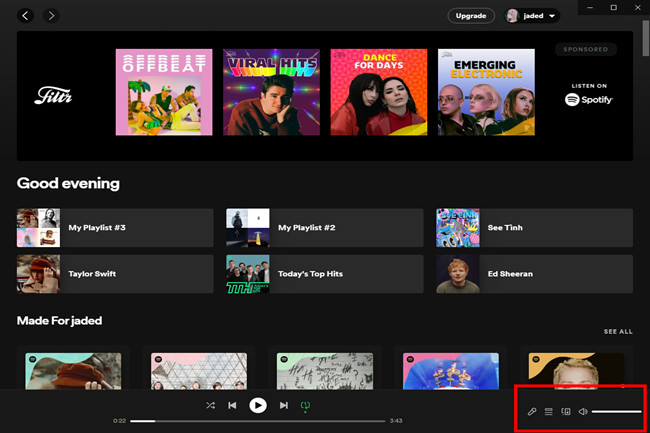Open the Dance For Days playlist cover
This screenshot has width=650, height=433.
[x=379, y=92]
